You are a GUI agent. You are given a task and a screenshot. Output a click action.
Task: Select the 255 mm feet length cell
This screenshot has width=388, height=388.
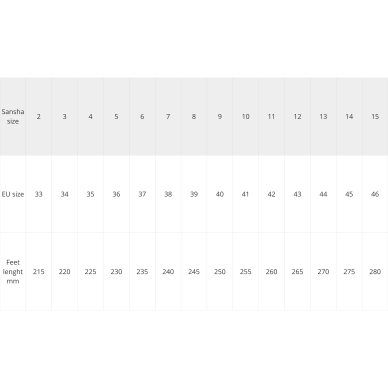point(246,272)
